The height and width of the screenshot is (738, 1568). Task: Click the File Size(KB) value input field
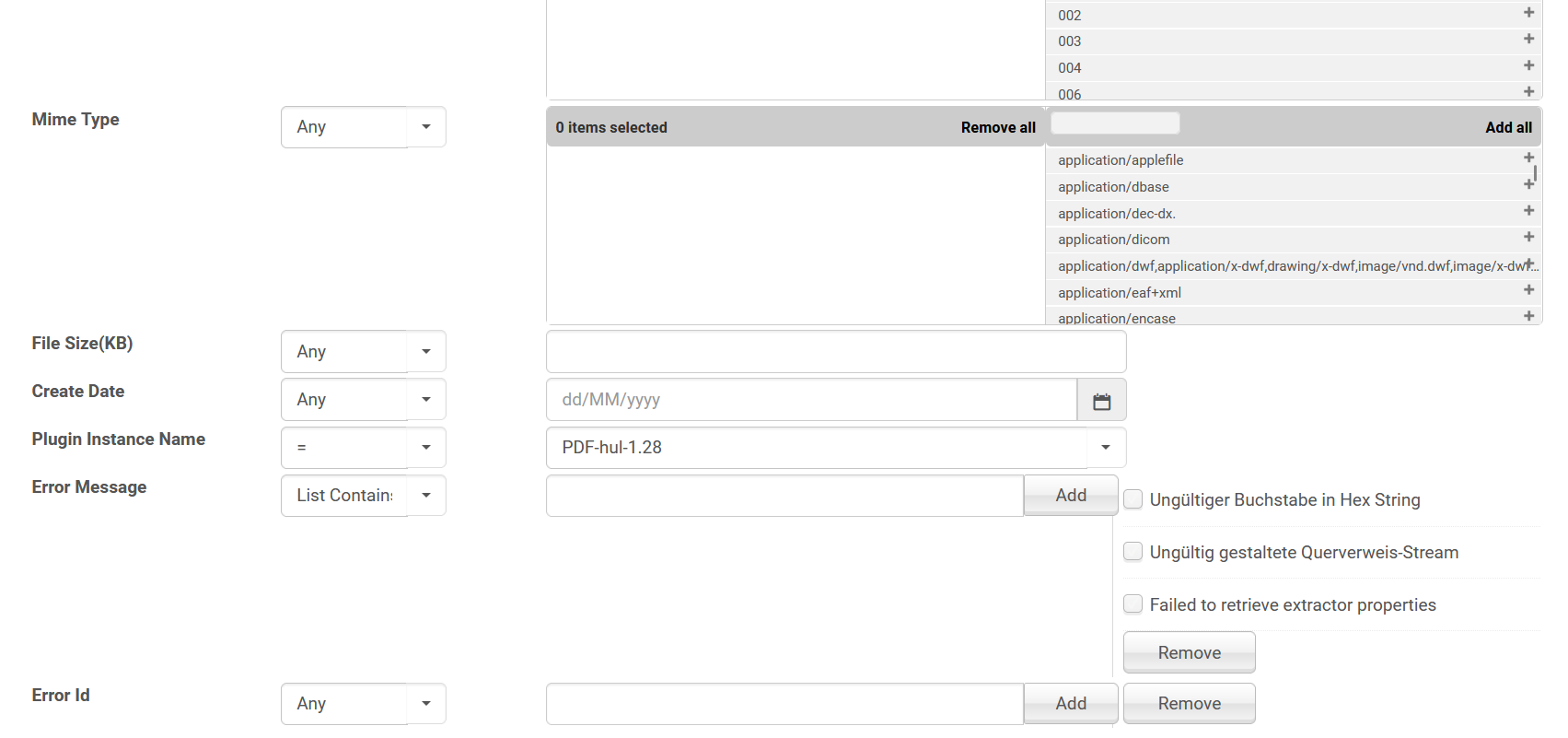(835, 352)
